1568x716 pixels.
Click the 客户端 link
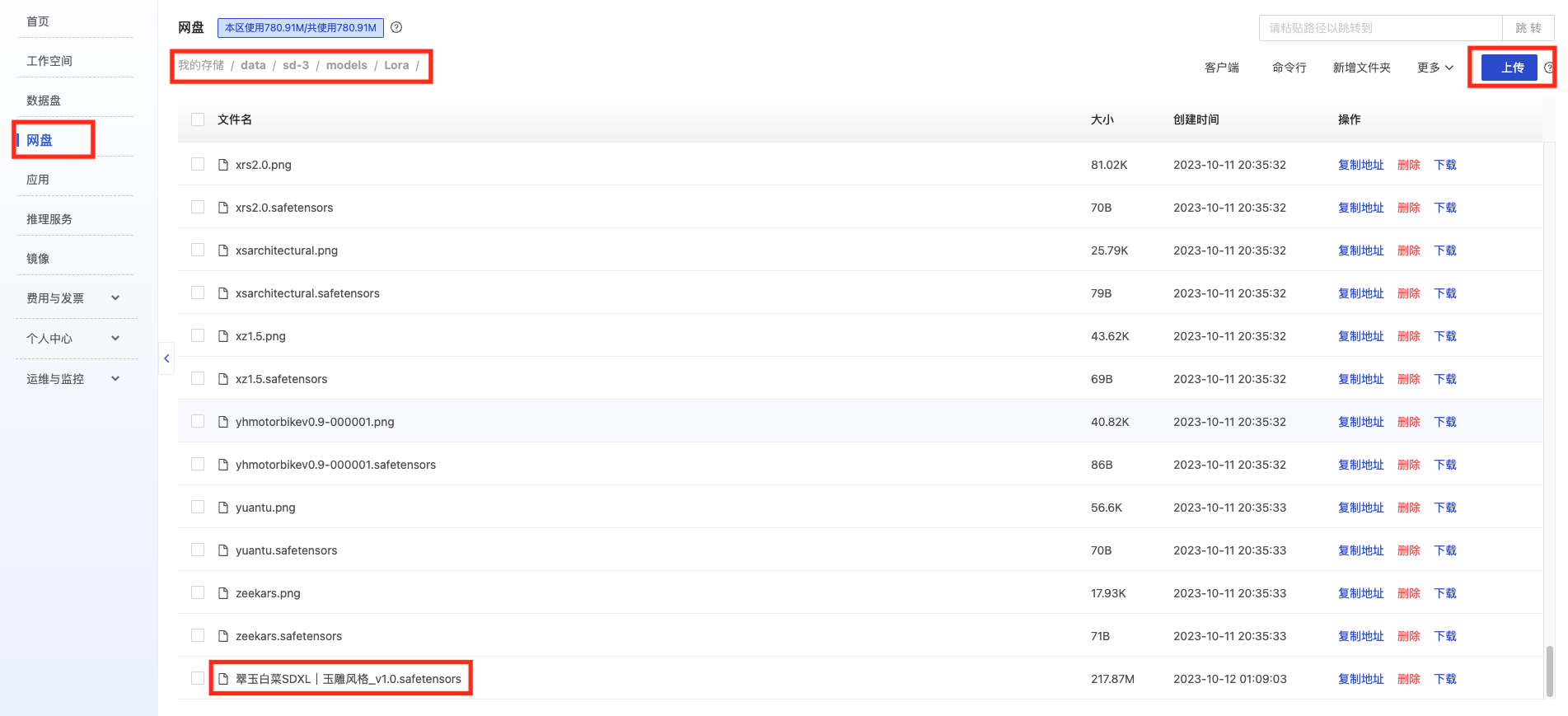click(x=1222, y=68)
